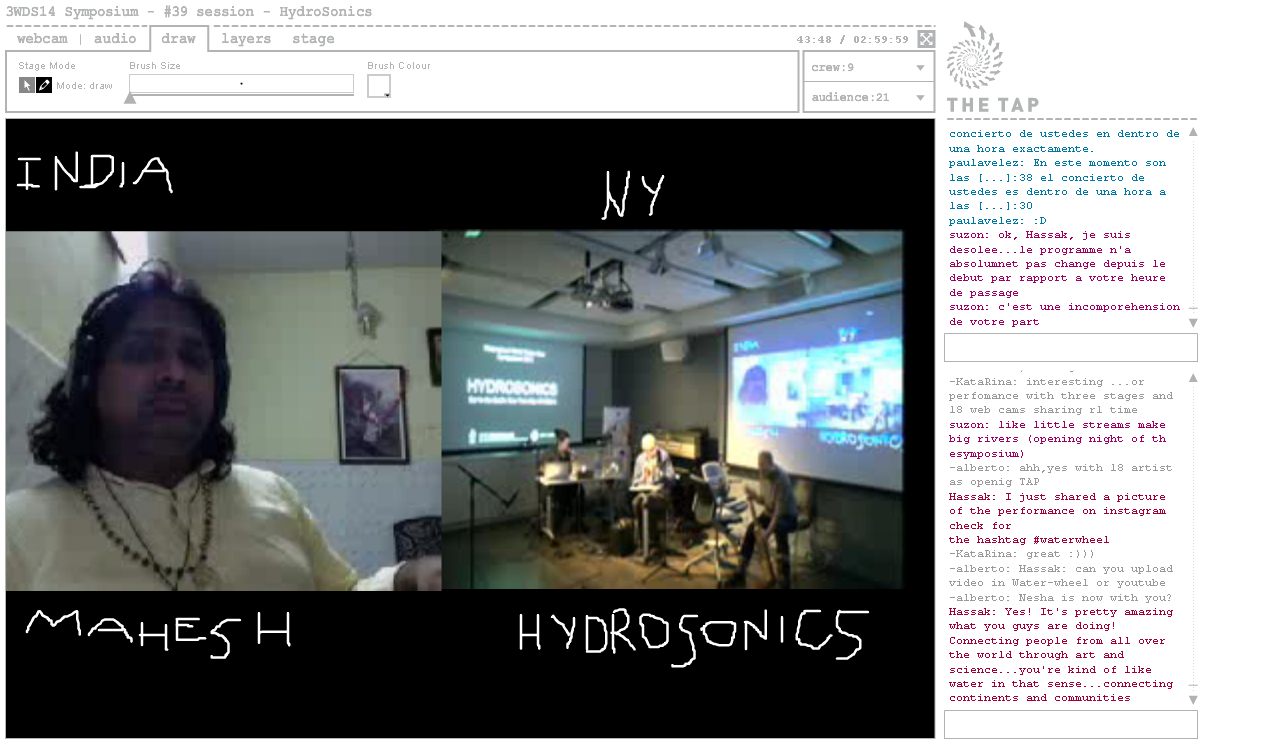The width and height of the screenshot is (1271, 746).
Task: Click the India Mahesh webcam feed
Action: (x=223, y=411)
